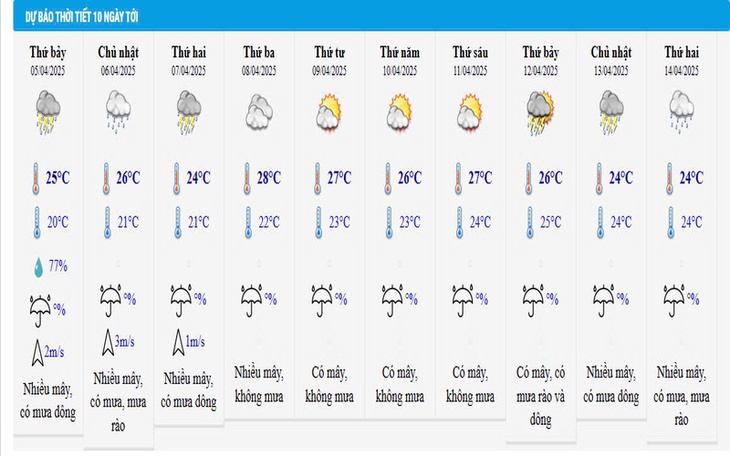The image size is (730, 456).
Task: Click the thunderstorm icon for 07/04/2025
Action: point(189,113)
